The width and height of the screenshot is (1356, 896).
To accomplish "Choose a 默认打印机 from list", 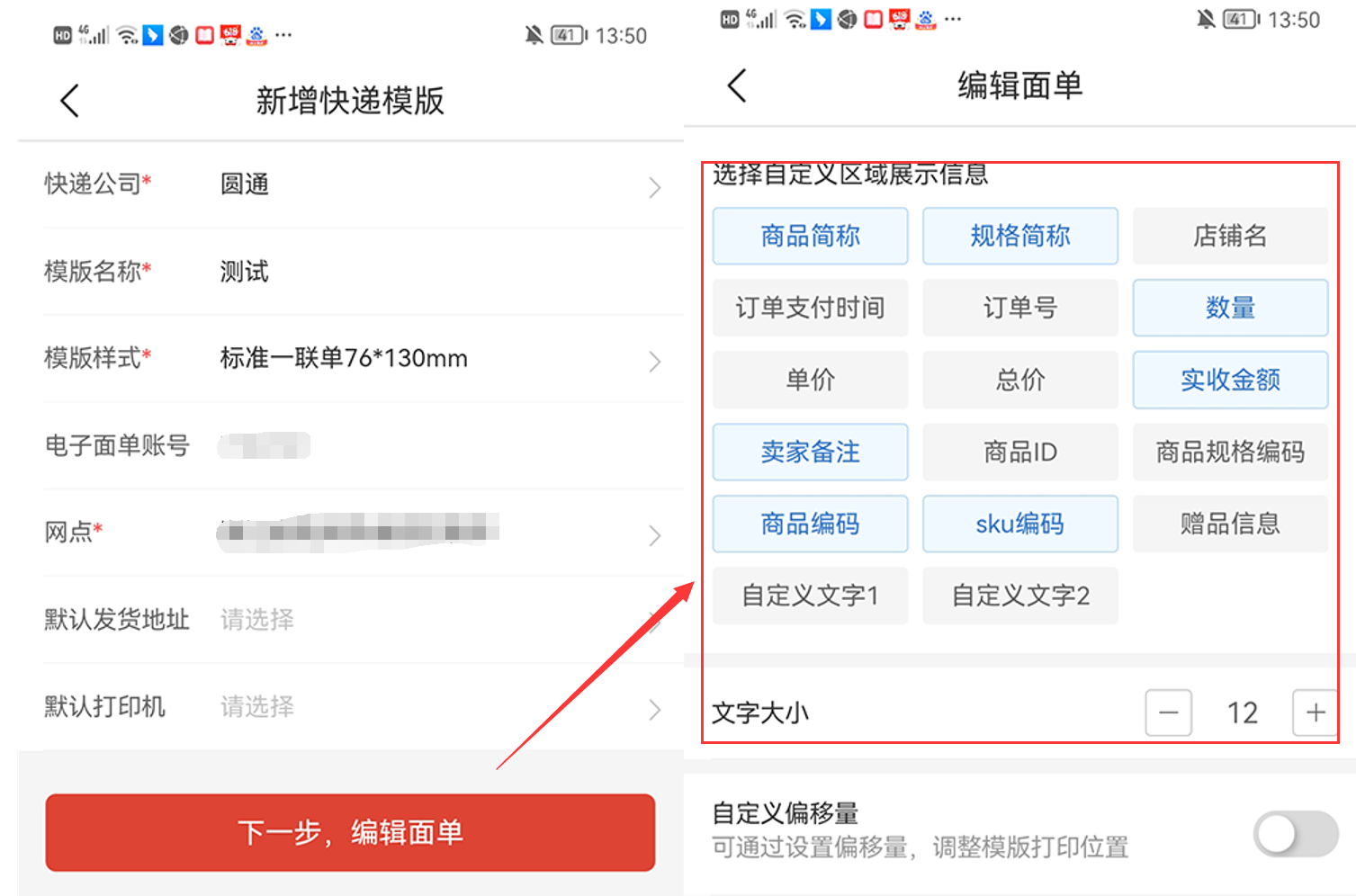I will 351,707.
